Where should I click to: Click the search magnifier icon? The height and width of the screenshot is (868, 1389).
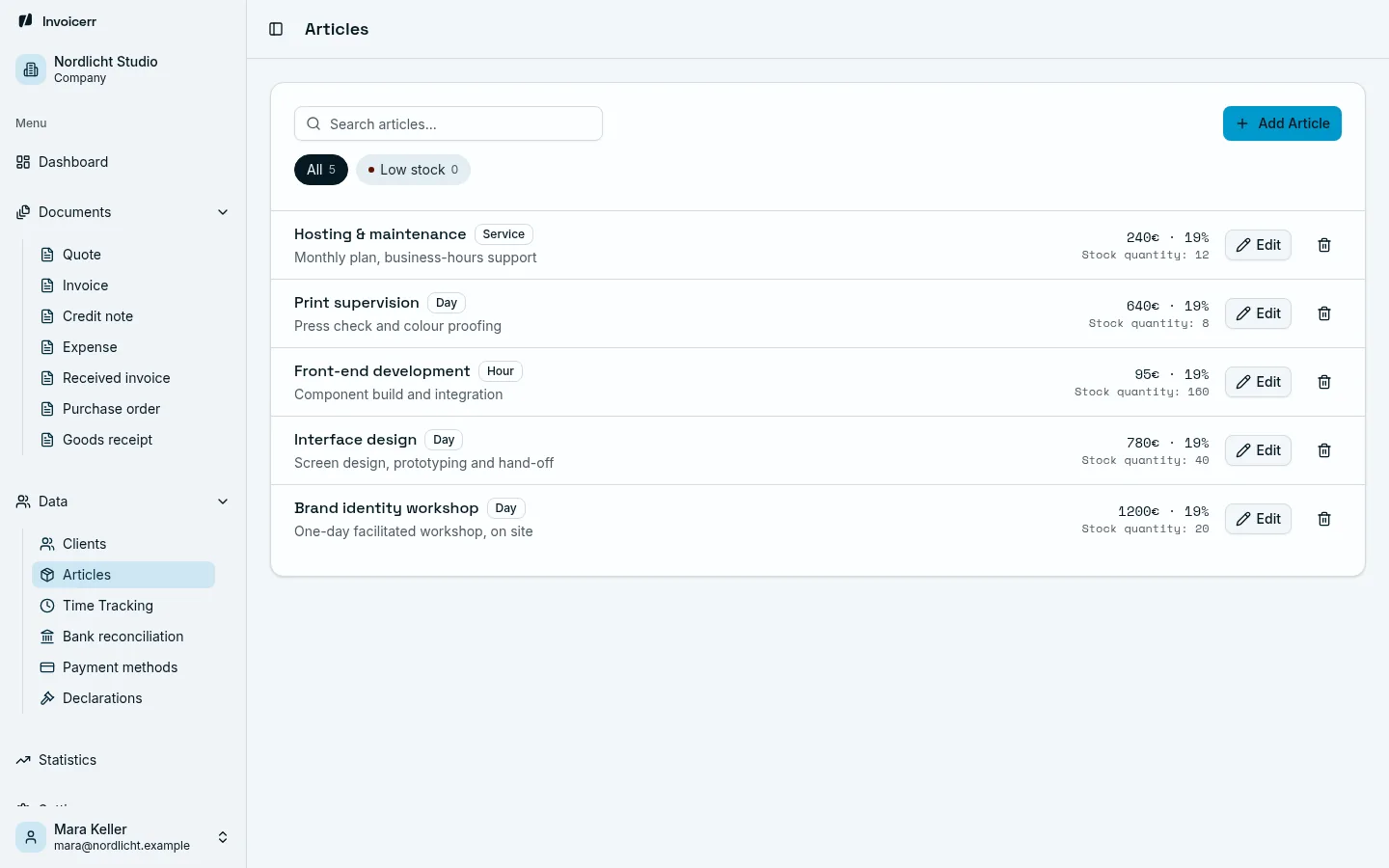point(313,123)
